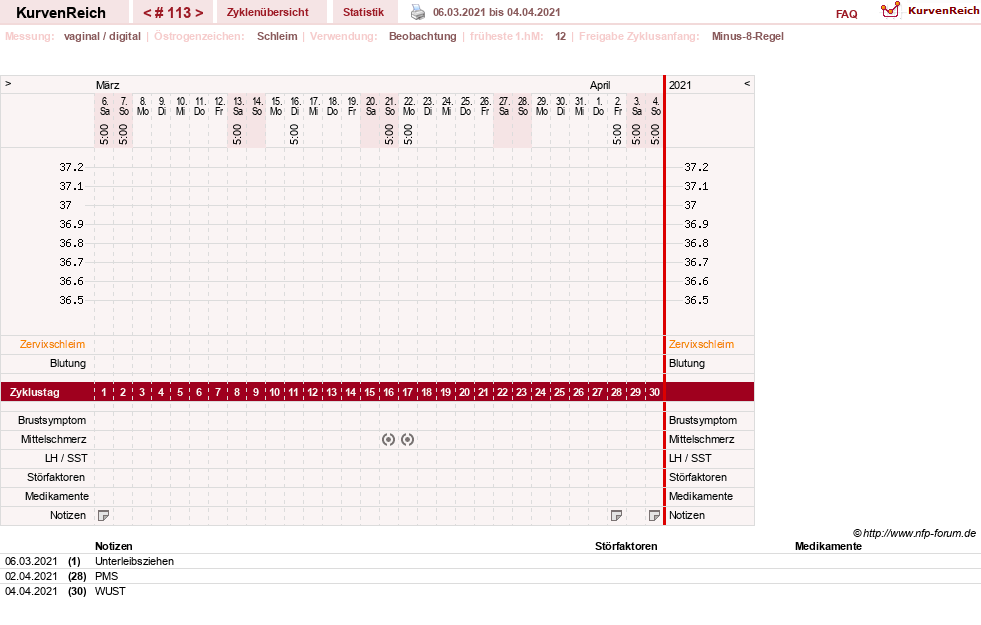Select Mittelschmerz symbol on cycle day 17
Screen dimensions: 981x625
tap(407, 440)
